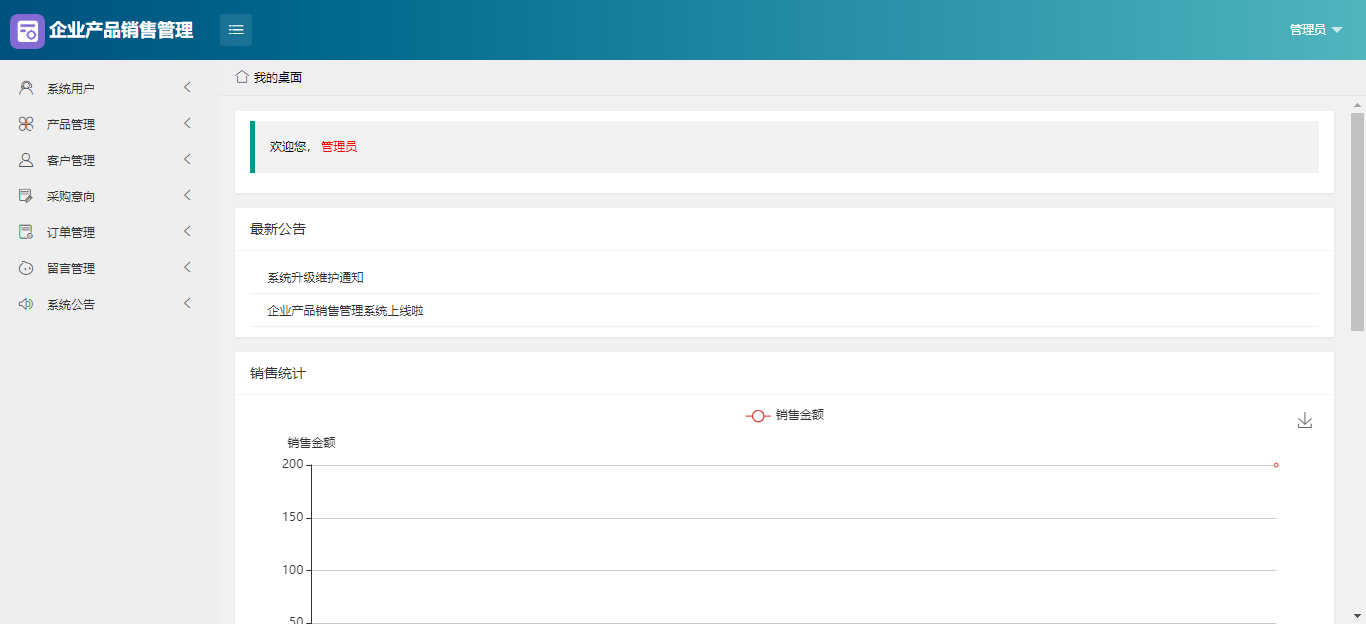Image resolution: width=1366 pixels, height=624 pixels.
Task: Click the 客户管理 person icon
Action: click(x=26, y=160)
